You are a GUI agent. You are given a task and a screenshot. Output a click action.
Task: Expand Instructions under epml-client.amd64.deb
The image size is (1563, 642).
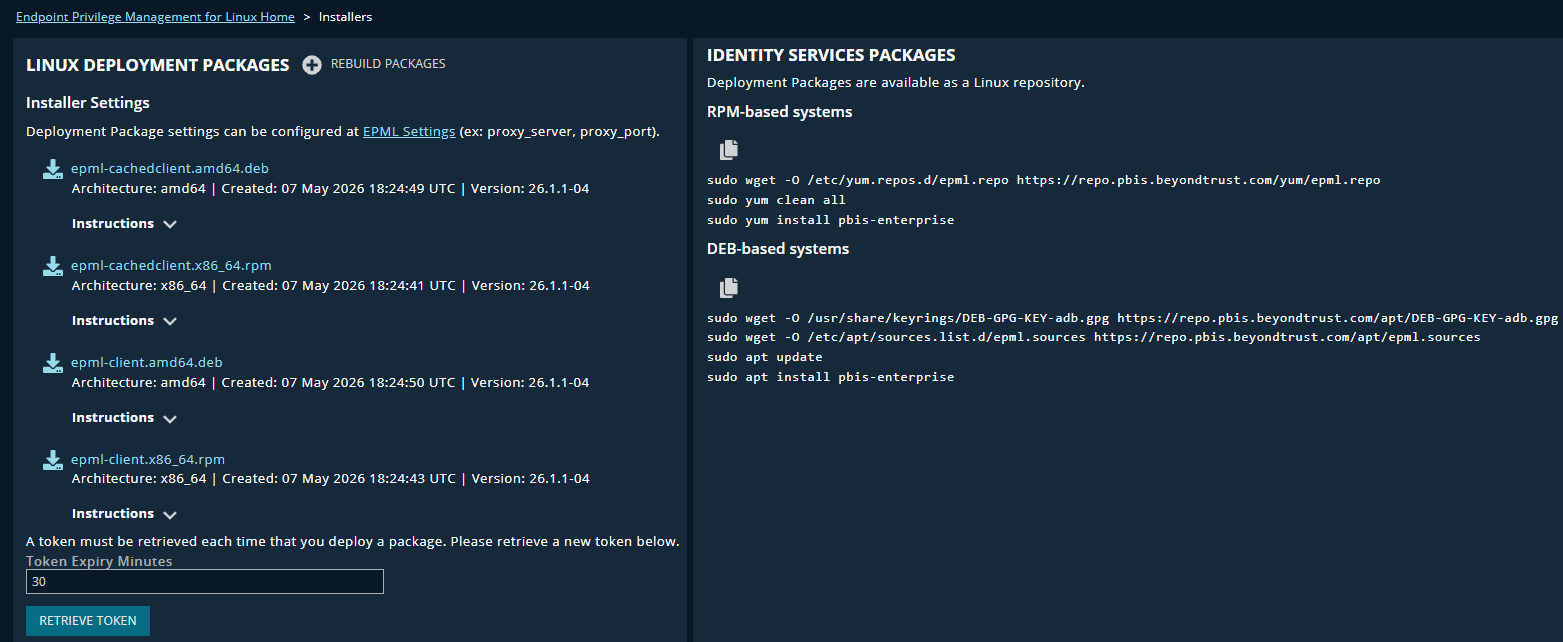pyautogui.click(x=124, y=418)
